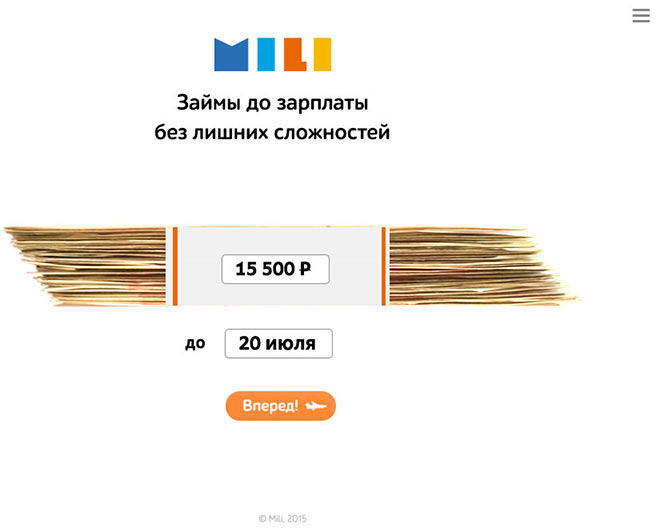Open the hamburger menu
The width and height of the screenshot is (656, 528).
coord(641,15)
